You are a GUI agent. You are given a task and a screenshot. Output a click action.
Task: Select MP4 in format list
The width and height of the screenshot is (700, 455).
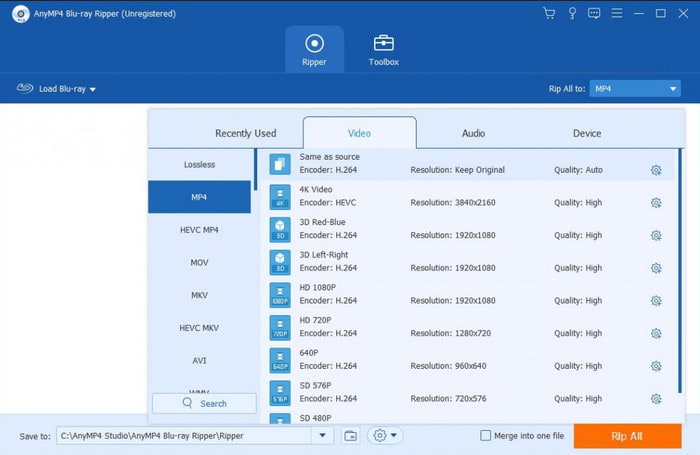point(200,197)
